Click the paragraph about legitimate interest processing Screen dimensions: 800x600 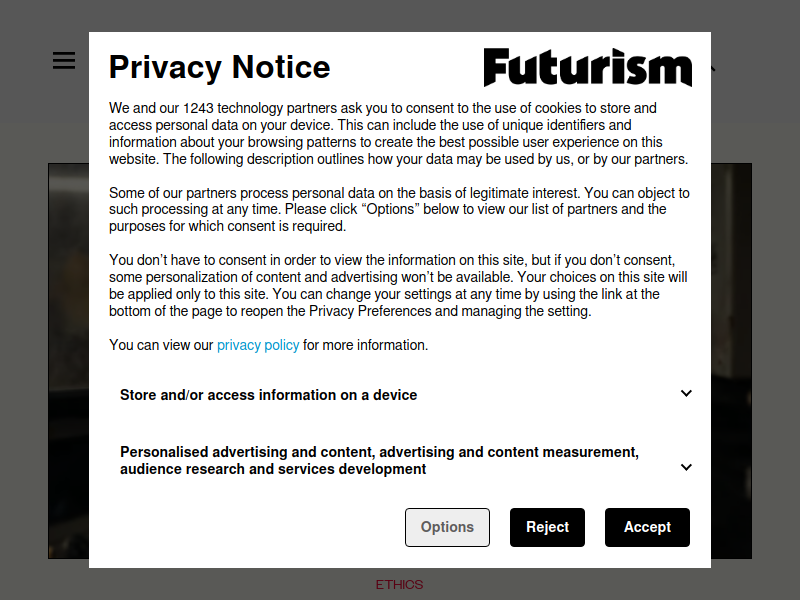click(398, 209)
